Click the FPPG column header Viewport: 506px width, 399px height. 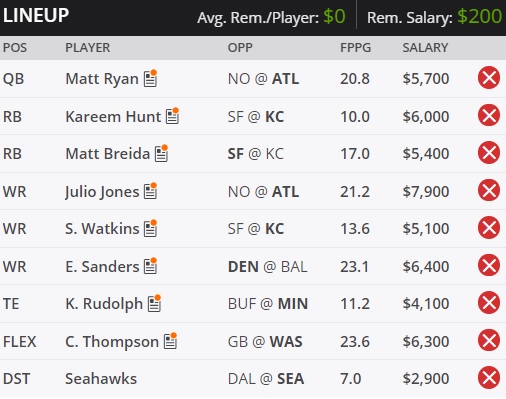pyautogui.click(x=355, y=47)
